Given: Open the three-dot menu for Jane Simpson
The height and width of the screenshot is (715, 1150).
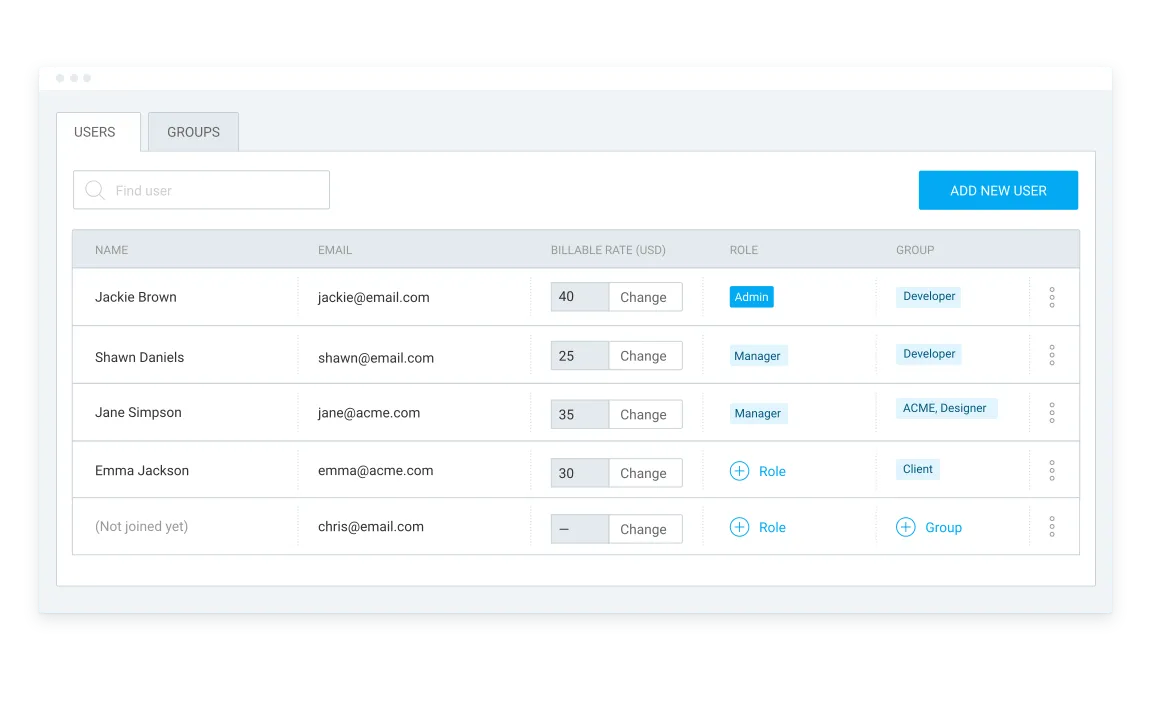Looking at the screenshot, I should (x=1051, y=413).
